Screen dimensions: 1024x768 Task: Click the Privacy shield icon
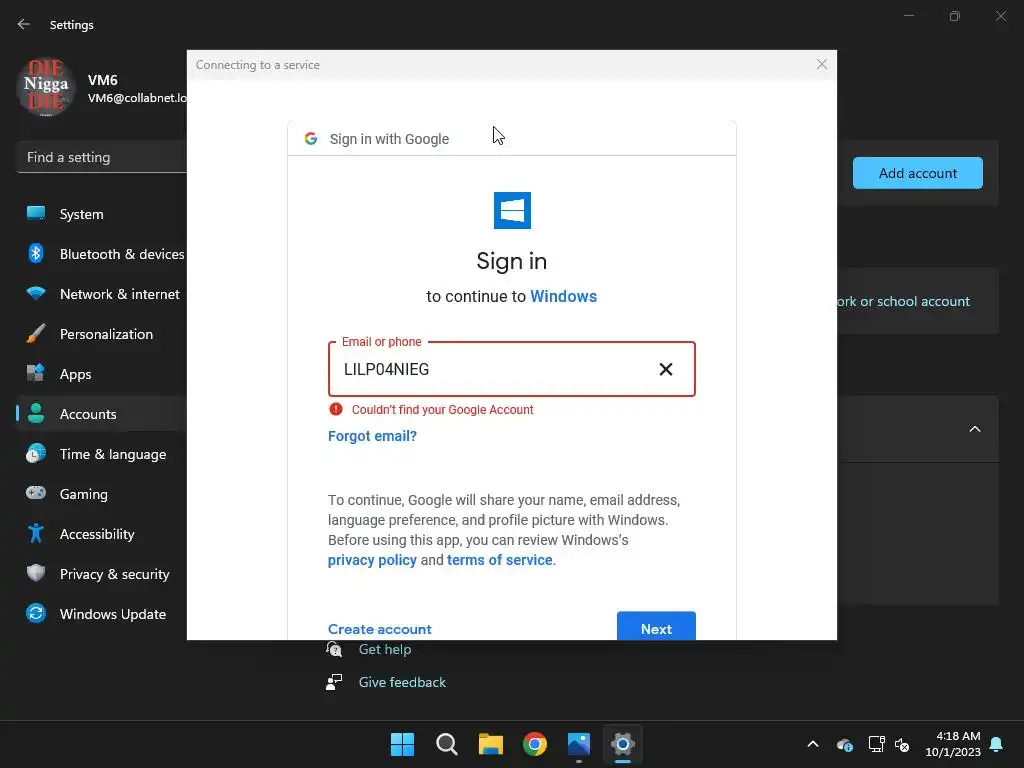click(36, 573)
